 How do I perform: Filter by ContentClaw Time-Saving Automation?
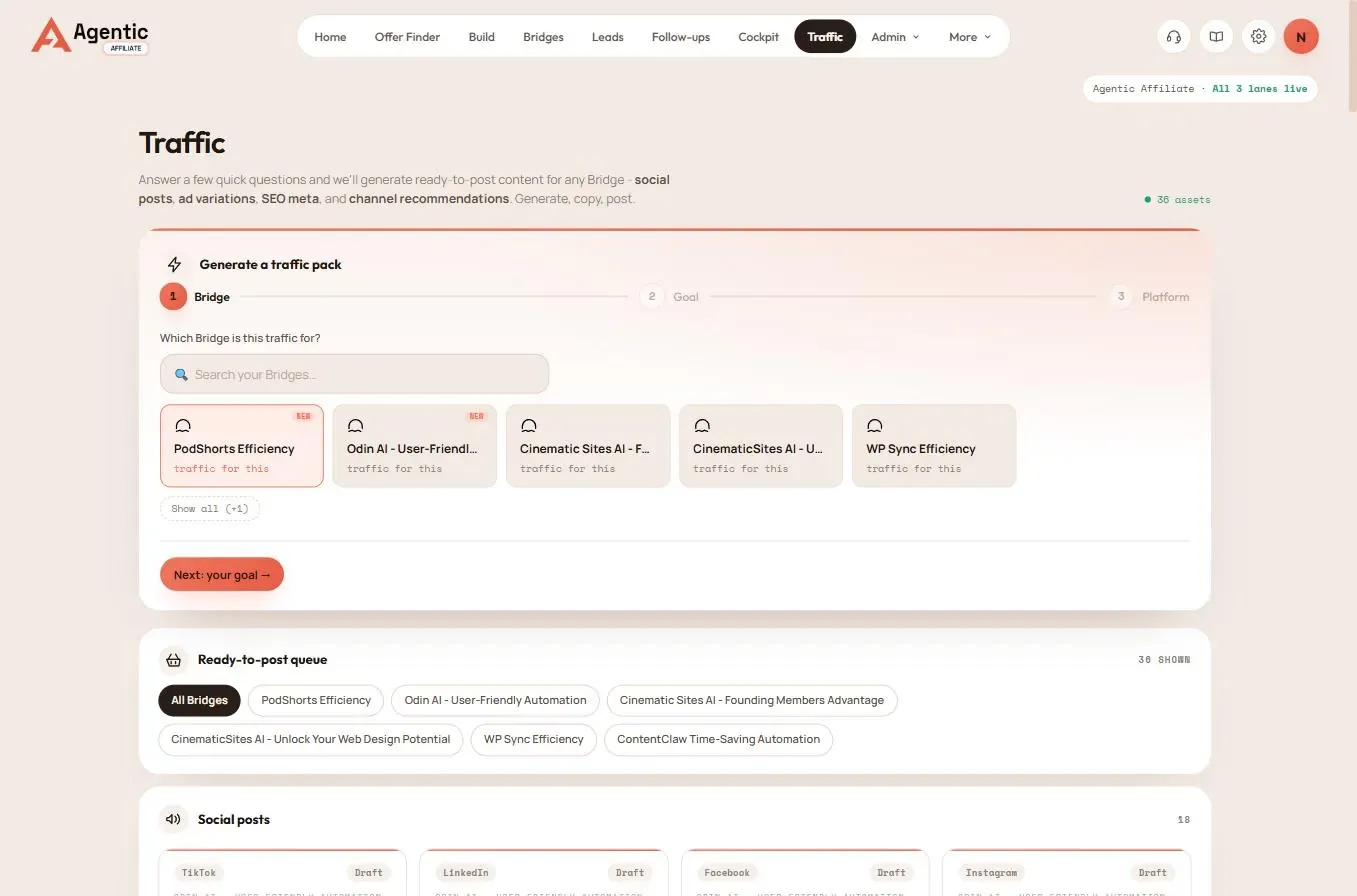coord(718,740)
